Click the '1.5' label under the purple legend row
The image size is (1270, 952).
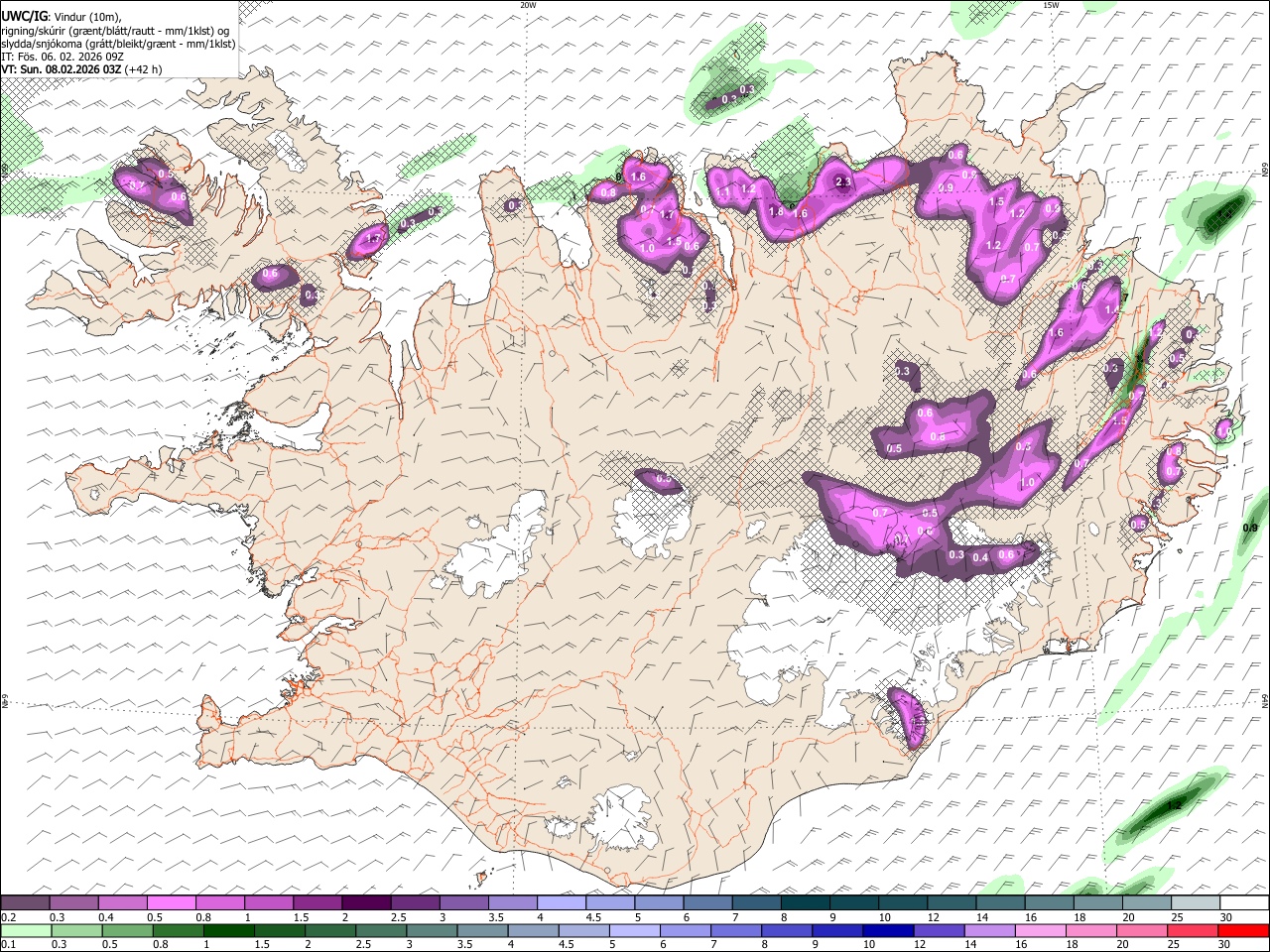tap(300, 917)
